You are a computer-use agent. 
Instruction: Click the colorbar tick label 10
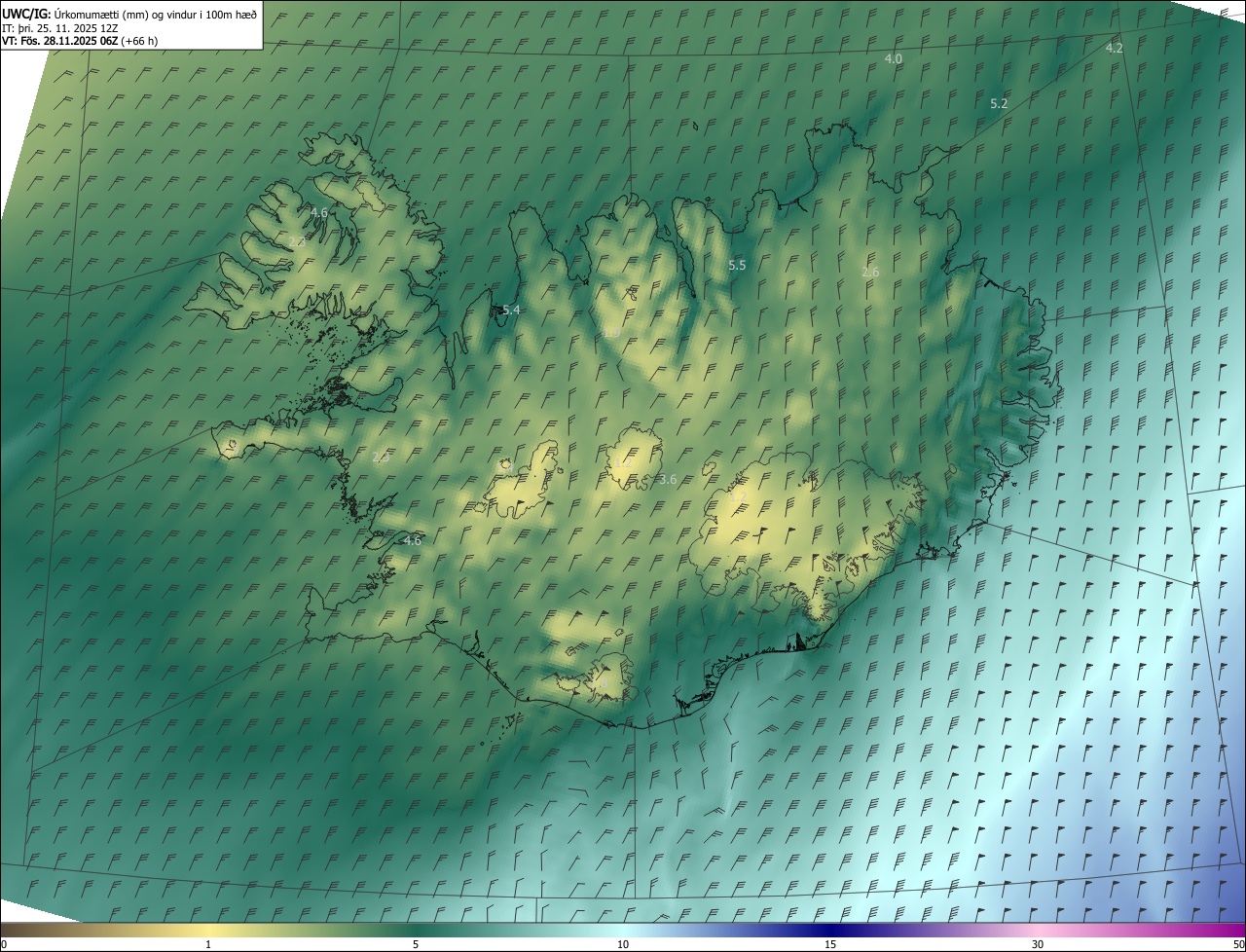click(623, 944)
